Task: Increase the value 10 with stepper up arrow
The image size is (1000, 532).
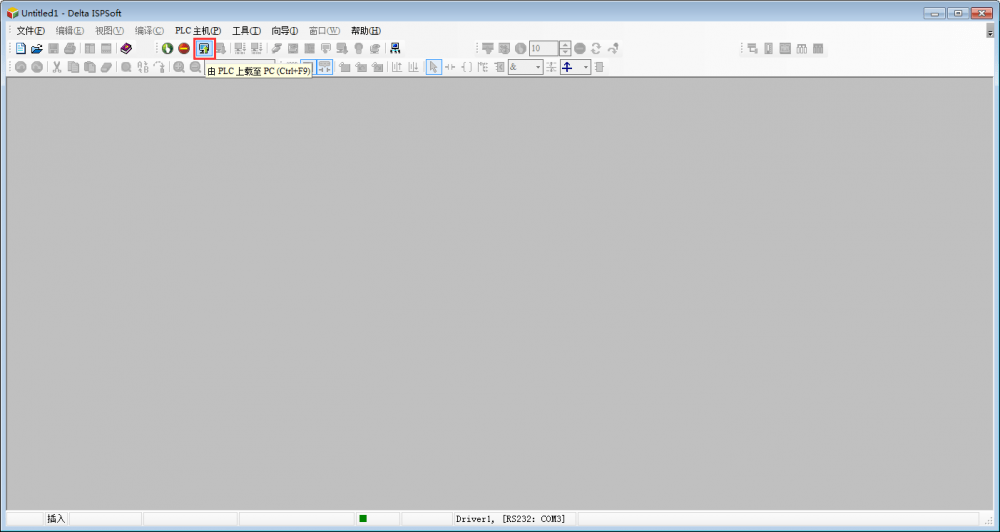Action: point(565,45)
